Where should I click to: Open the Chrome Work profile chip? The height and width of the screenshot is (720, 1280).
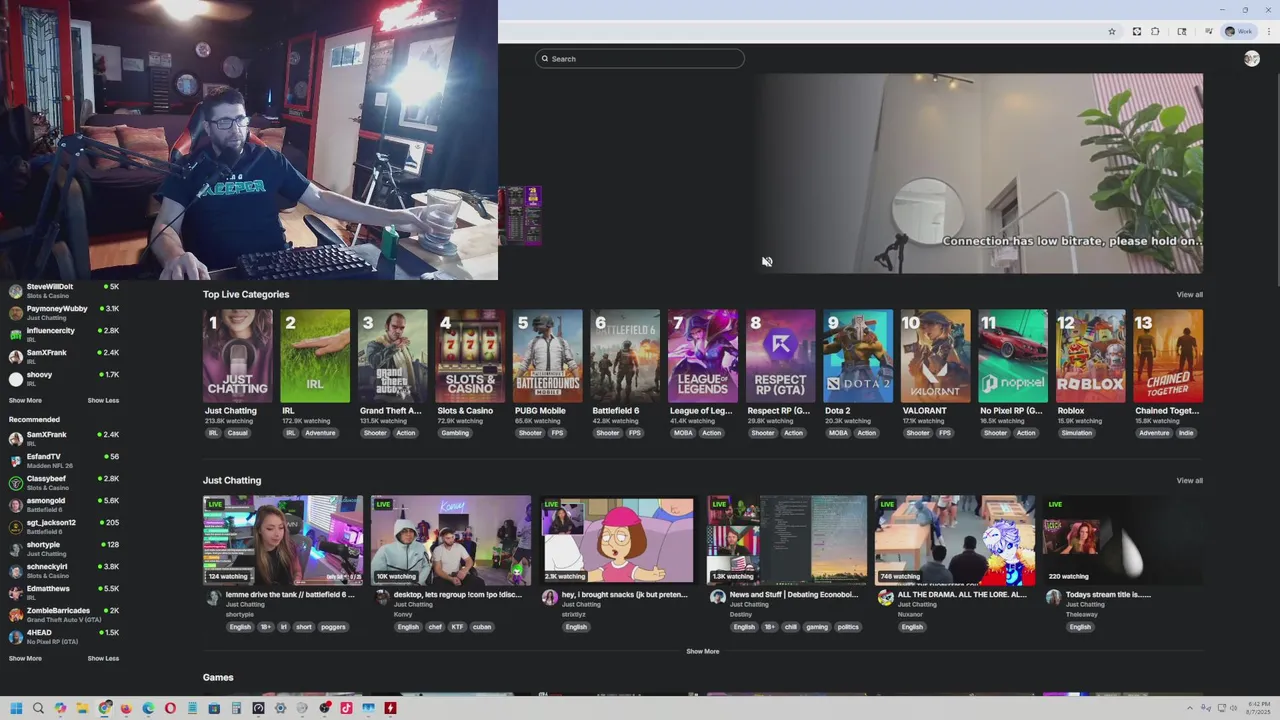pyautogui.click(x=1239, y=32)
